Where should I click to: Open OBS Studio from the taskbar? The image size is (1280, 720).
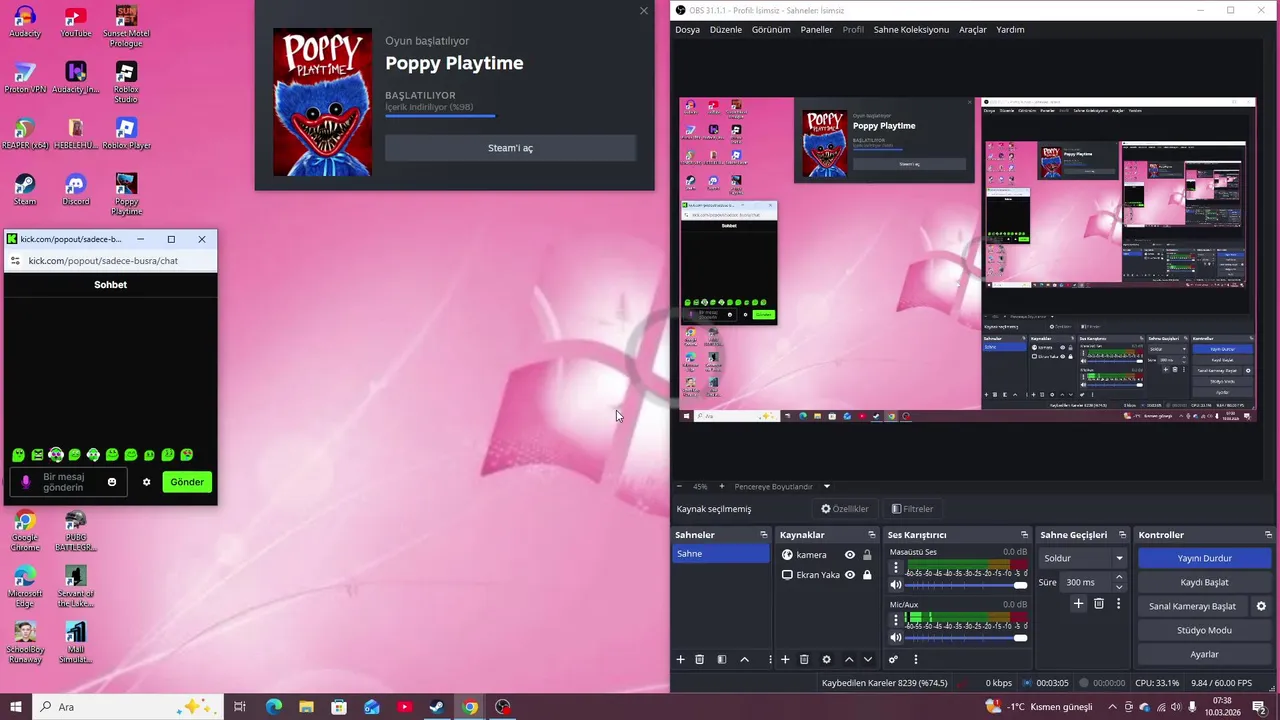[x=503, y=707]
